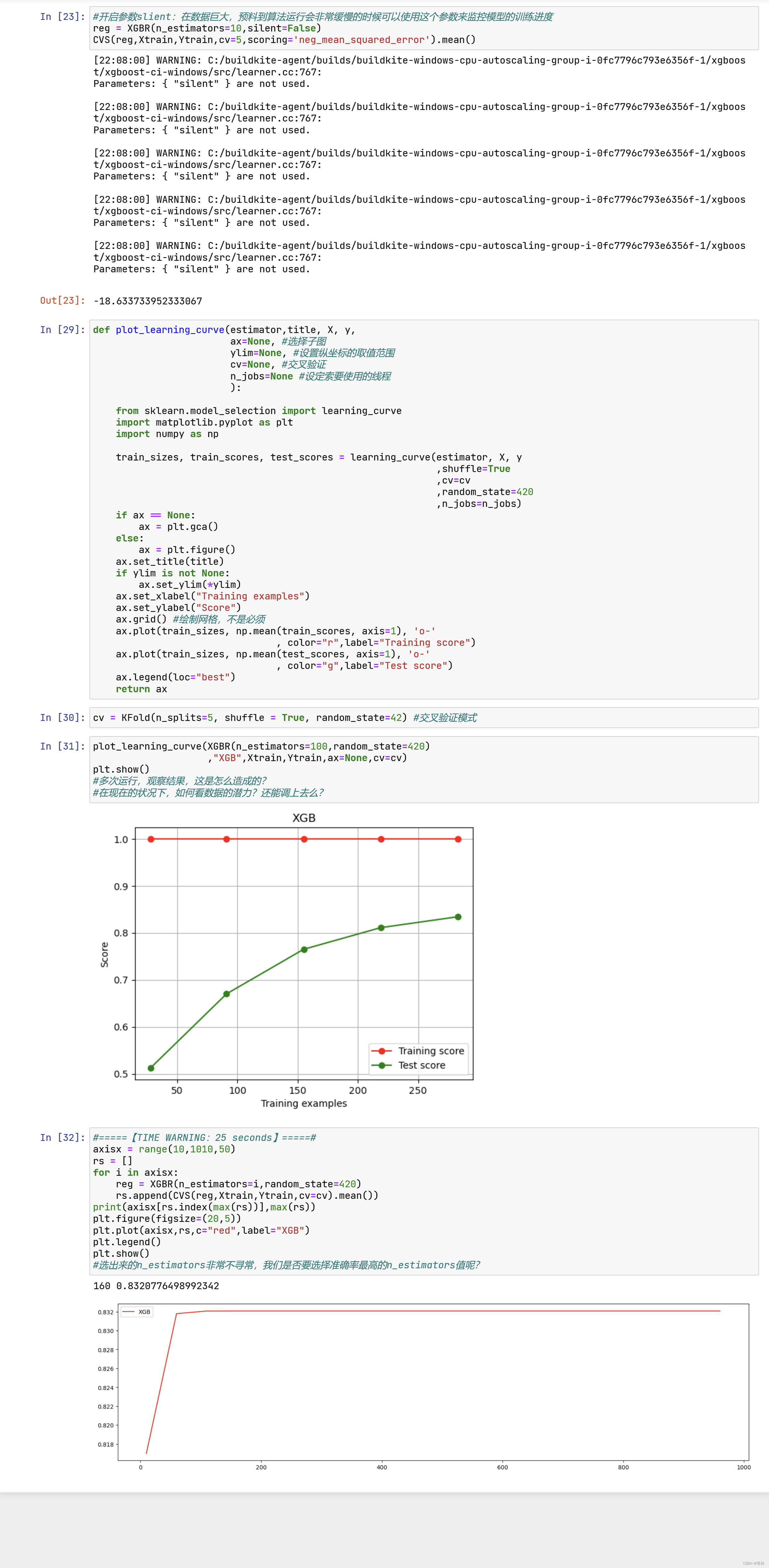Click the In [23] cell prompt
769x1568 pixels.
[62, 17]
